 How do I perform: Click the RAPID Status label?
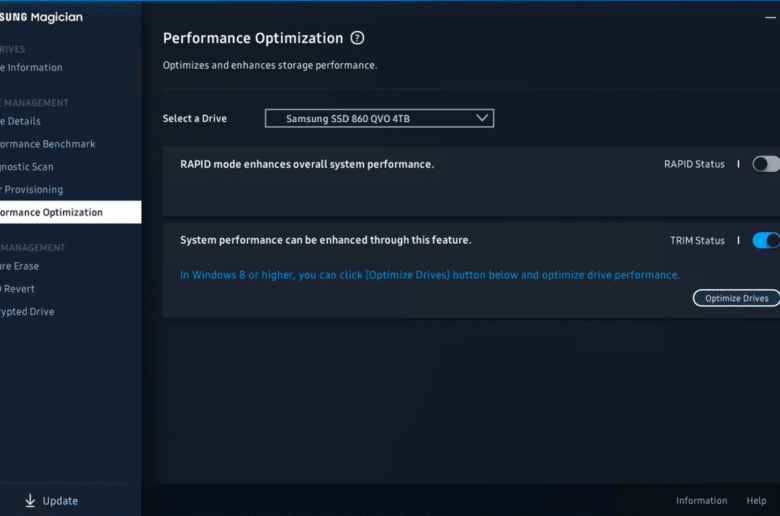coord(694,164)
